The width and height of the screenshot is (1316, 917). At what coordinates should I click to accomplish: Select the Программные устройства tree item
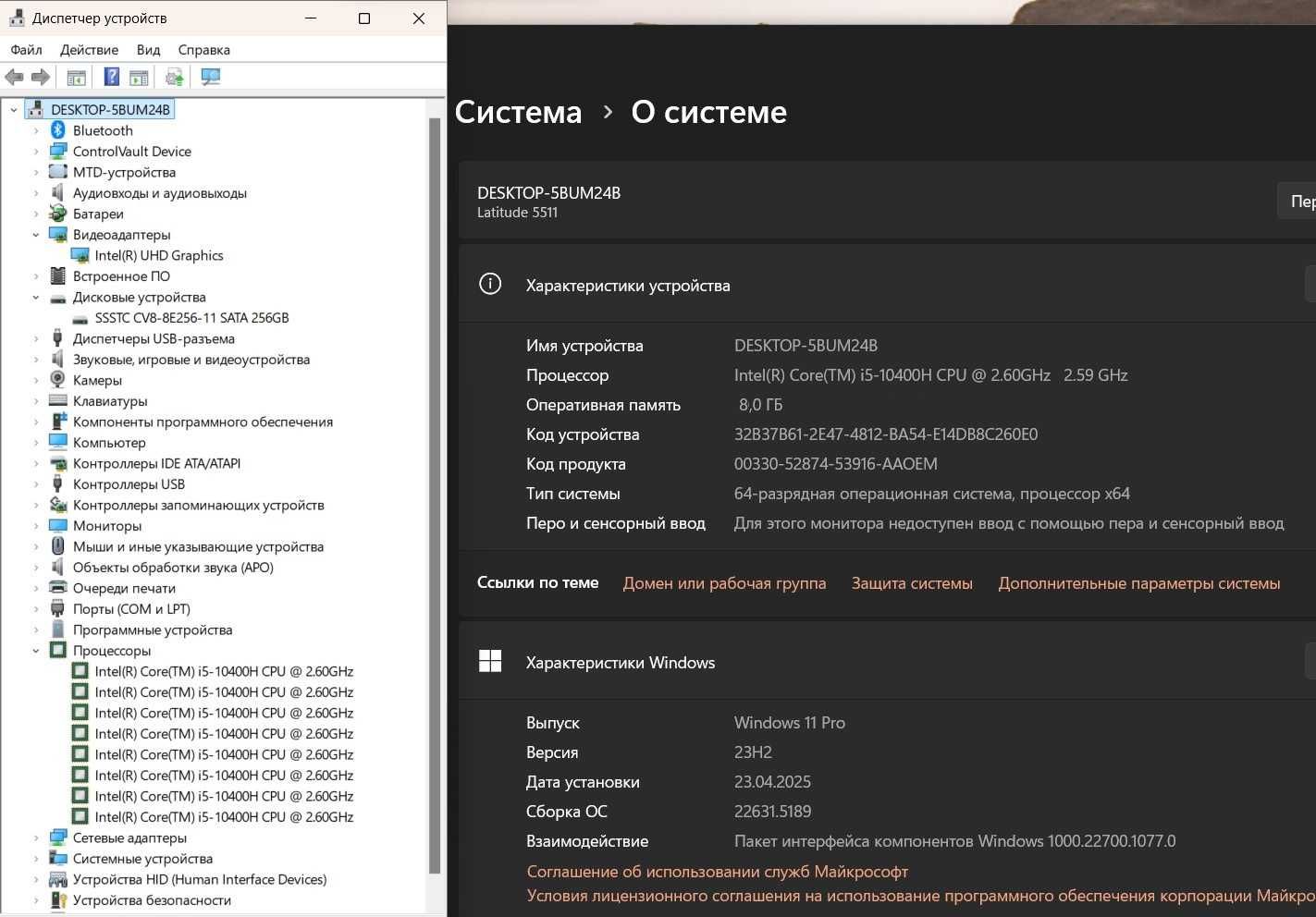pyautogui.click(x=153, y=630)
